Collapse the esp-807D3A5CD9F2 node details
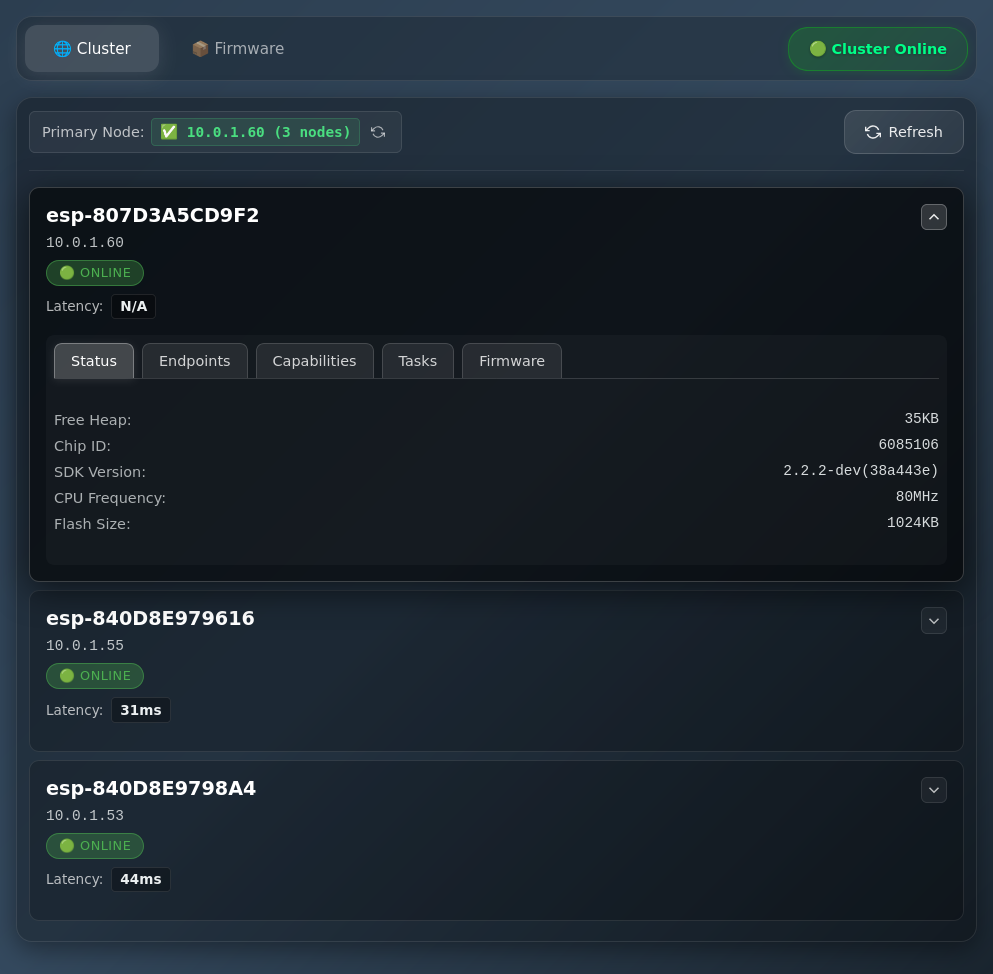Image resolution: width=993 pixels, height=974 pixels. click(933, 216)
